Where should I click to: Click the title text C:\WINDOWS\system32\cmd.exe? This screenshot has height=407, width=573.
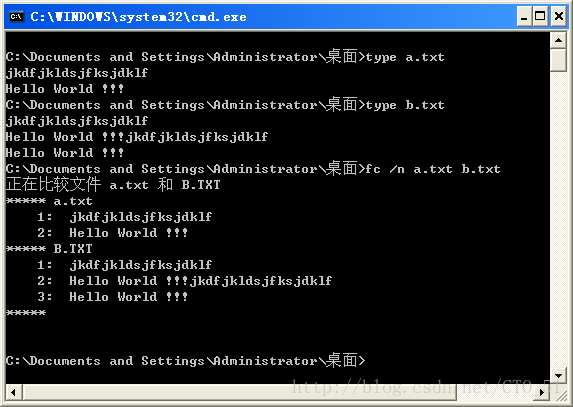[138, 17]
